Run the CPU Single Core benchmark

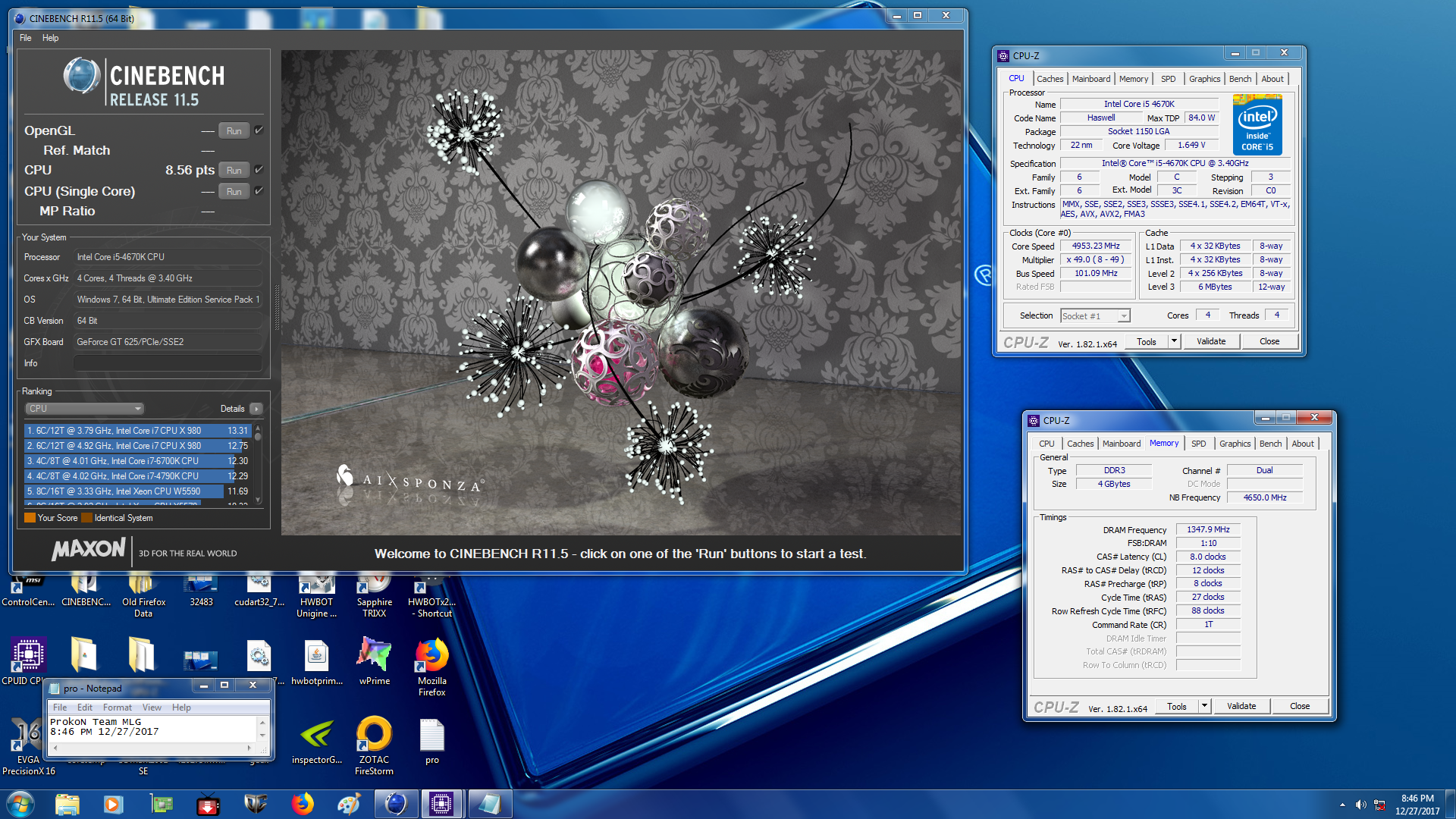click(x=234, y=192)
